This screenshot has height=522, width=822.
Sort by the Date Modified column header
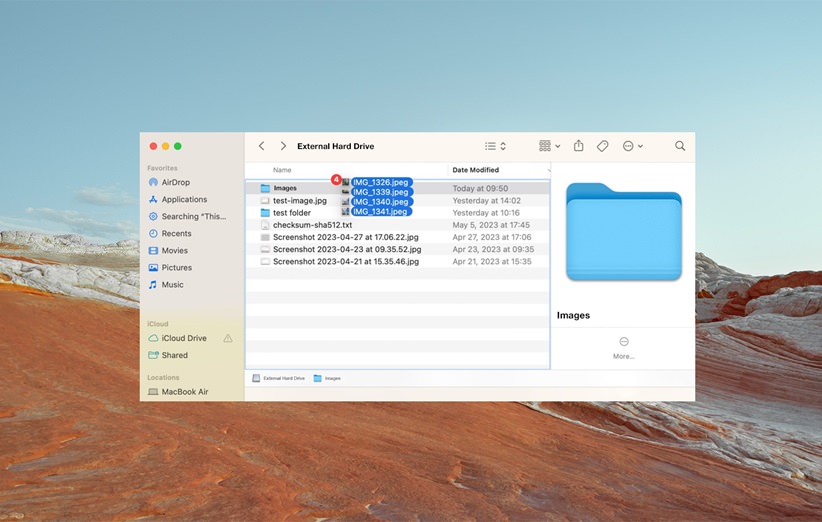pos(475,170)
